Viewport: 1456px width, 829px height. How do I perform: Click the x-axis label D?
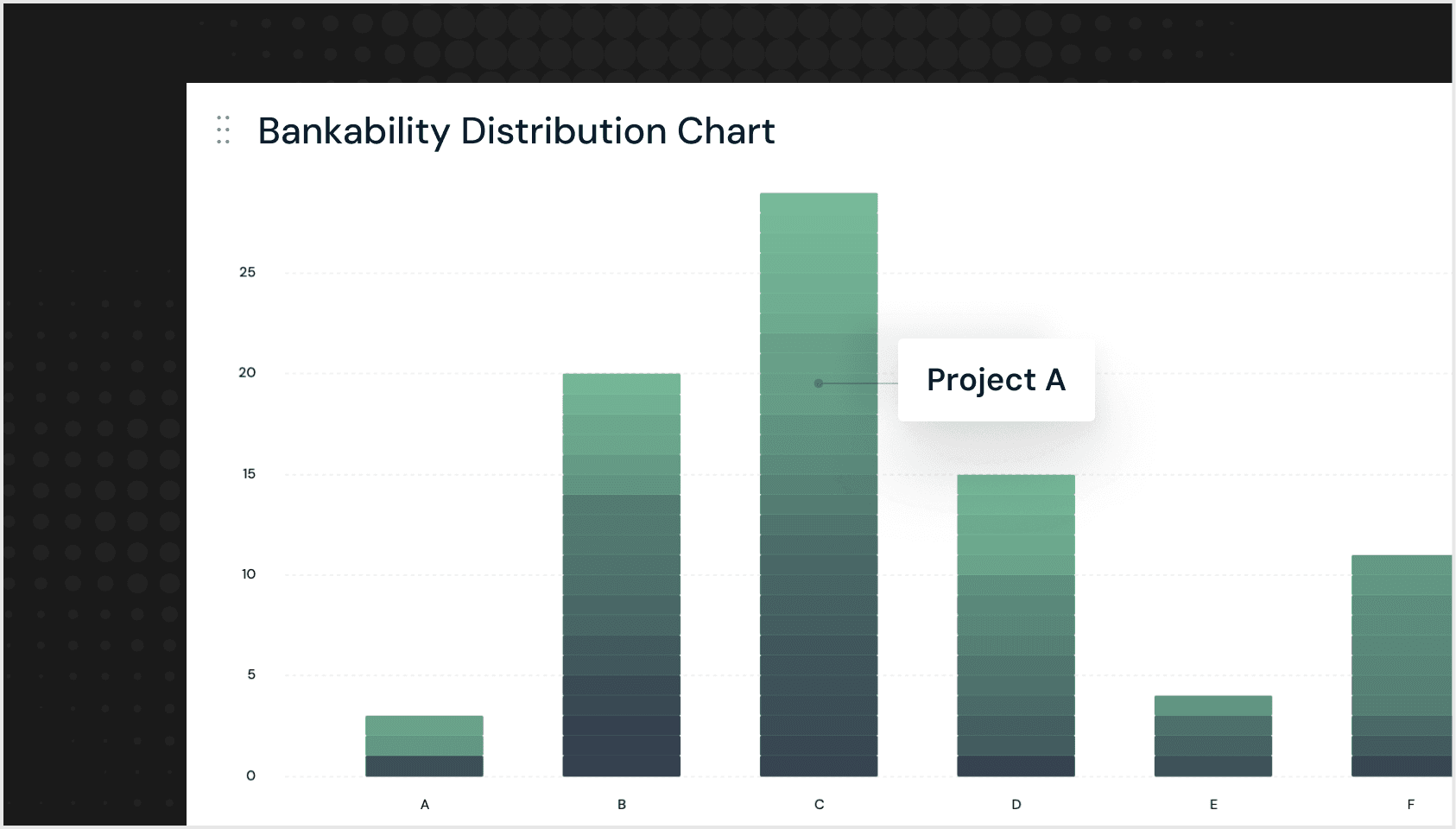tap(1016, 804)
